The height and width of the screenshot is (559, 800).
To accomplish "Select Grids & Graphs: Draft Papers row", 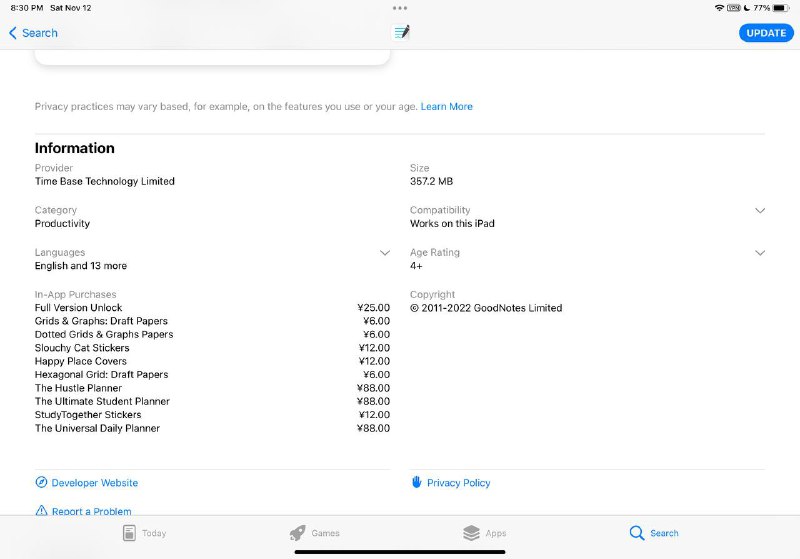I will click(212, 321).
